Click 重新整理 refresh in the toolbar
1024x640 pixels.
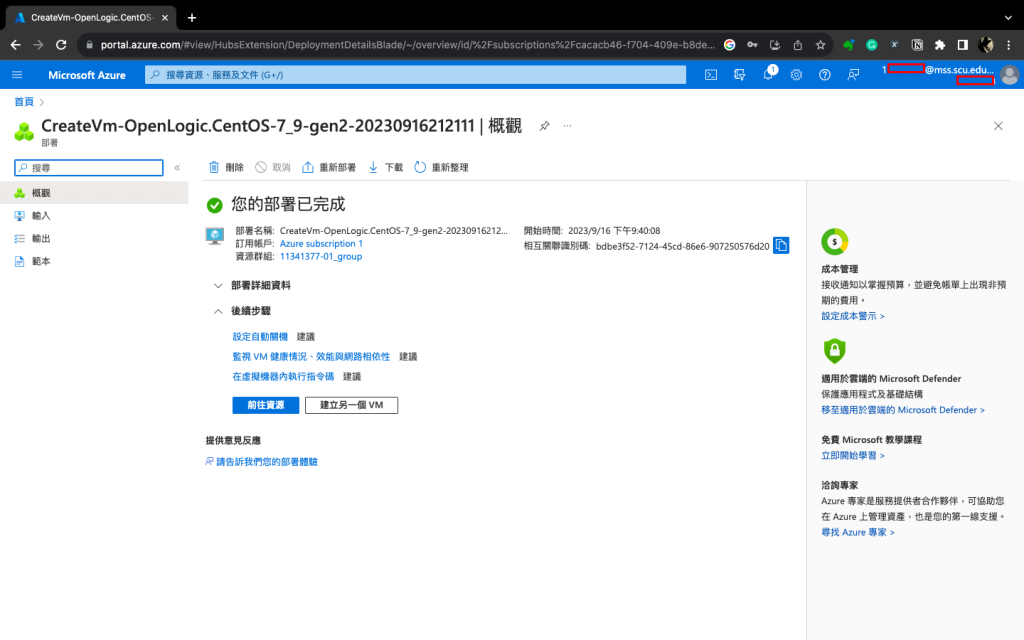pos(441,167)
